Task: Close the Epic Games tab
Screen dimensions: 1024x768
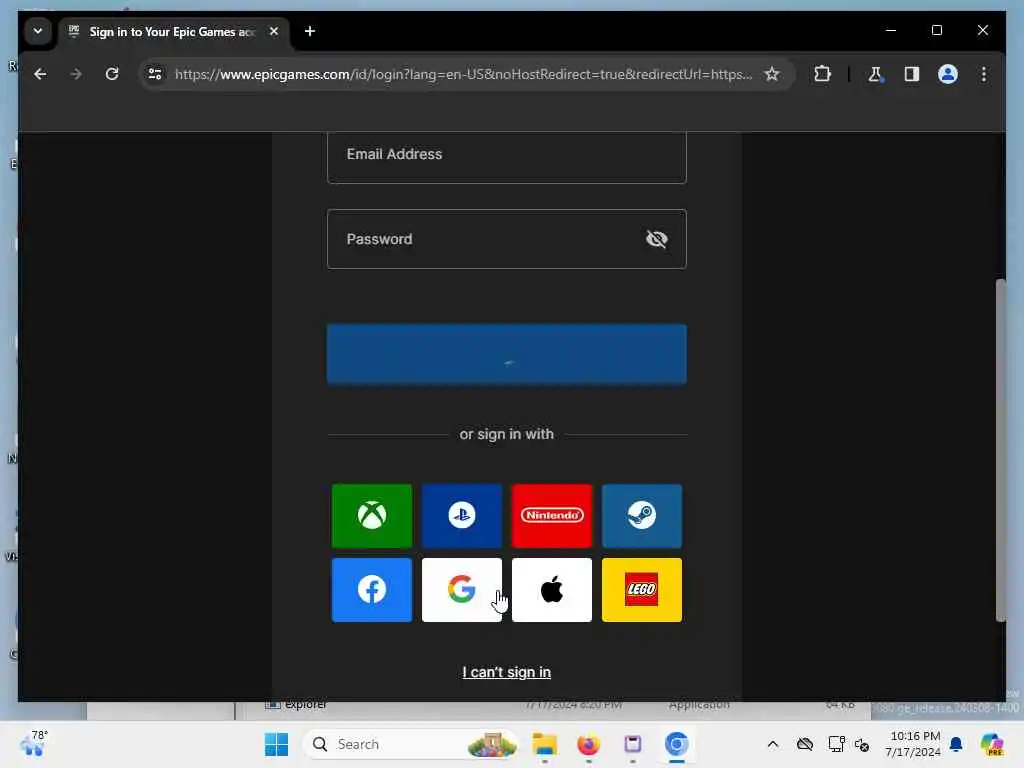Action: (274, 31)
